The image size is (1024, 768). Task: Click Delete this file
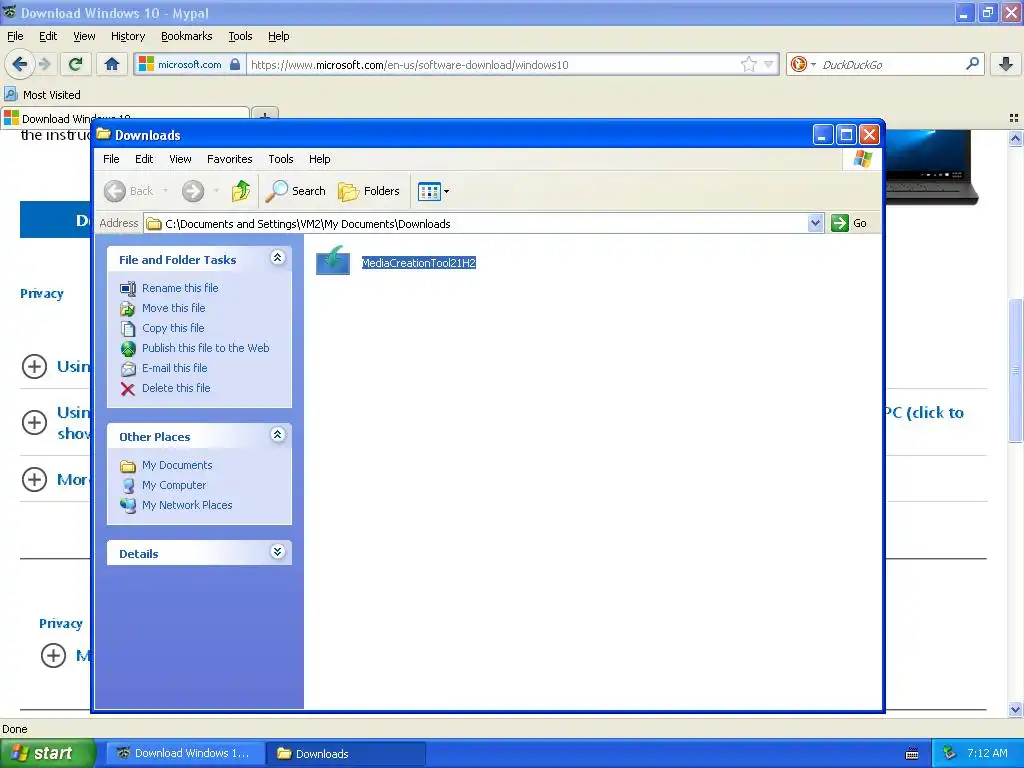click(176, 388)
